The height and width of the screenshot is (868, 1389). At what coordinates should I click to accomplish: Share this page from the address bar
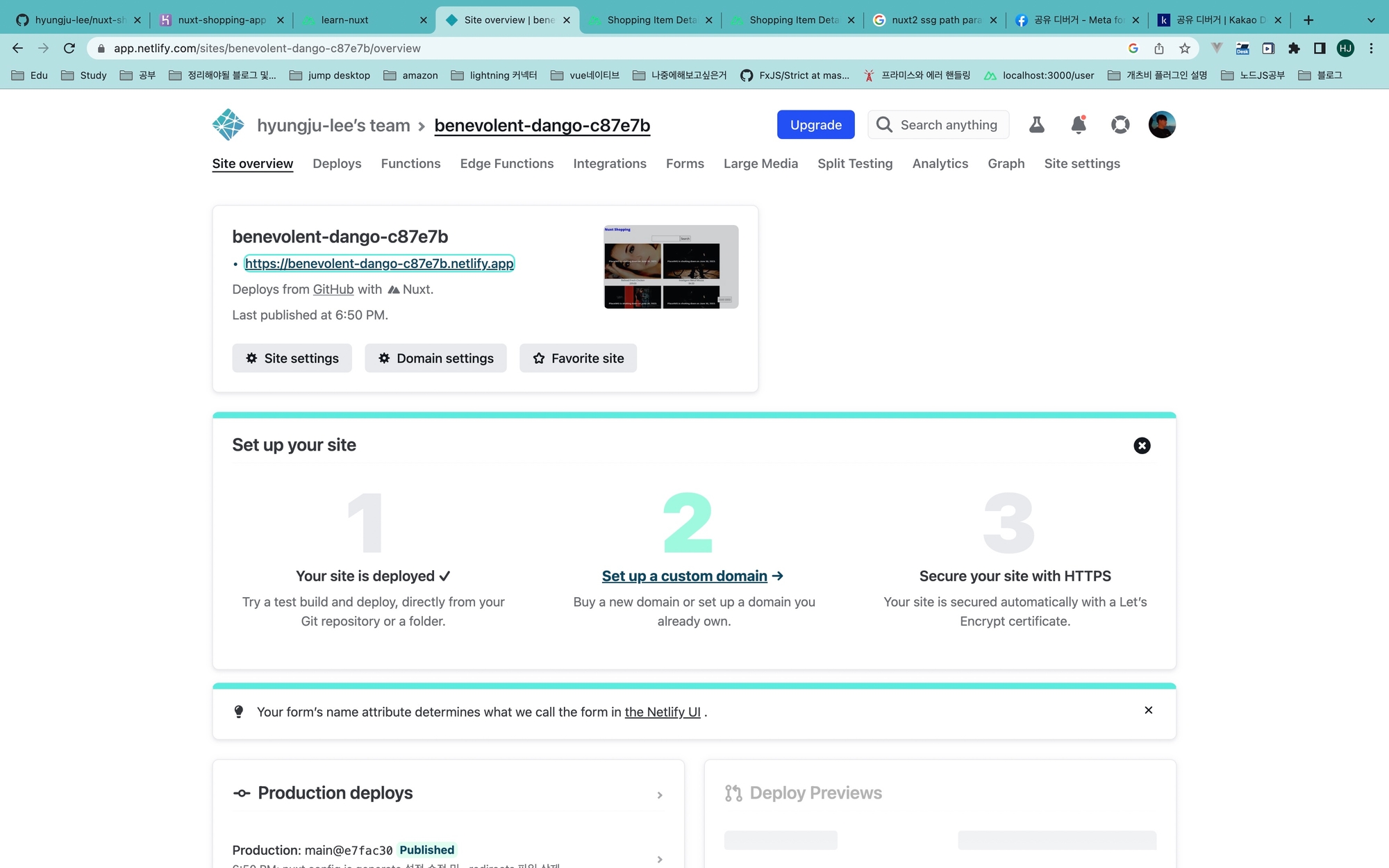click(x=1159, y=48)
